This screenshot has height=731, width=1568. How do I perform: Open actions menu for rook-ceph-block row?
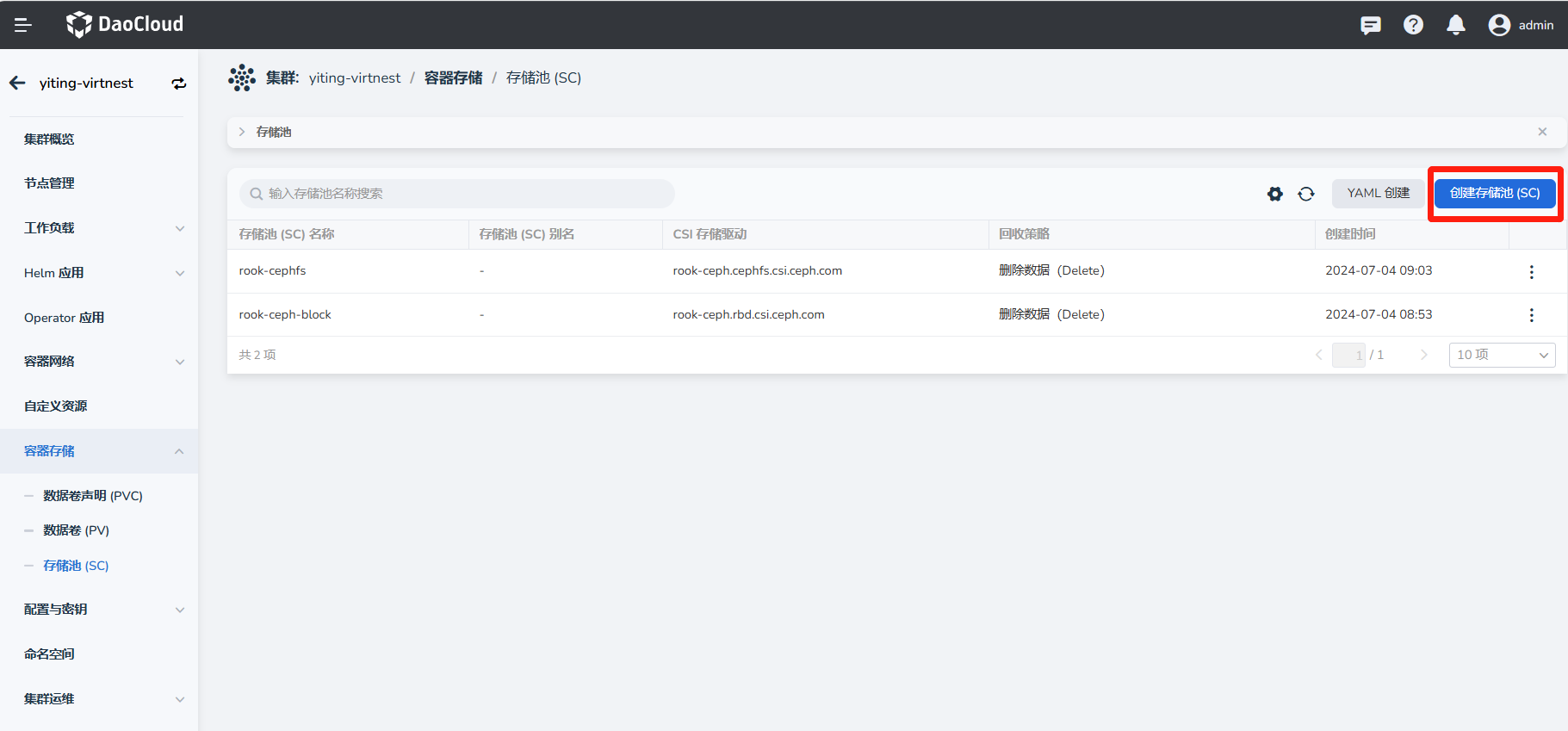[1531, 315]
